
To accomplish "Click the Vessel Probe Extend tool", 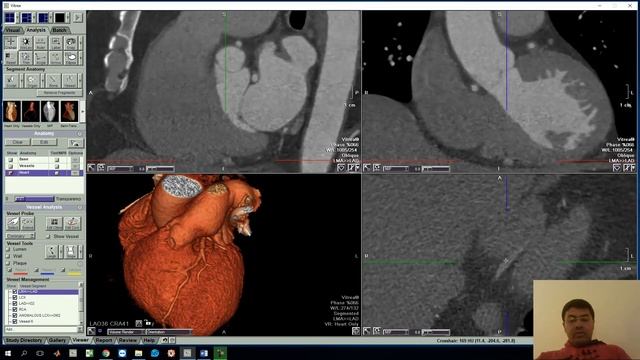I will pos(28,223).
